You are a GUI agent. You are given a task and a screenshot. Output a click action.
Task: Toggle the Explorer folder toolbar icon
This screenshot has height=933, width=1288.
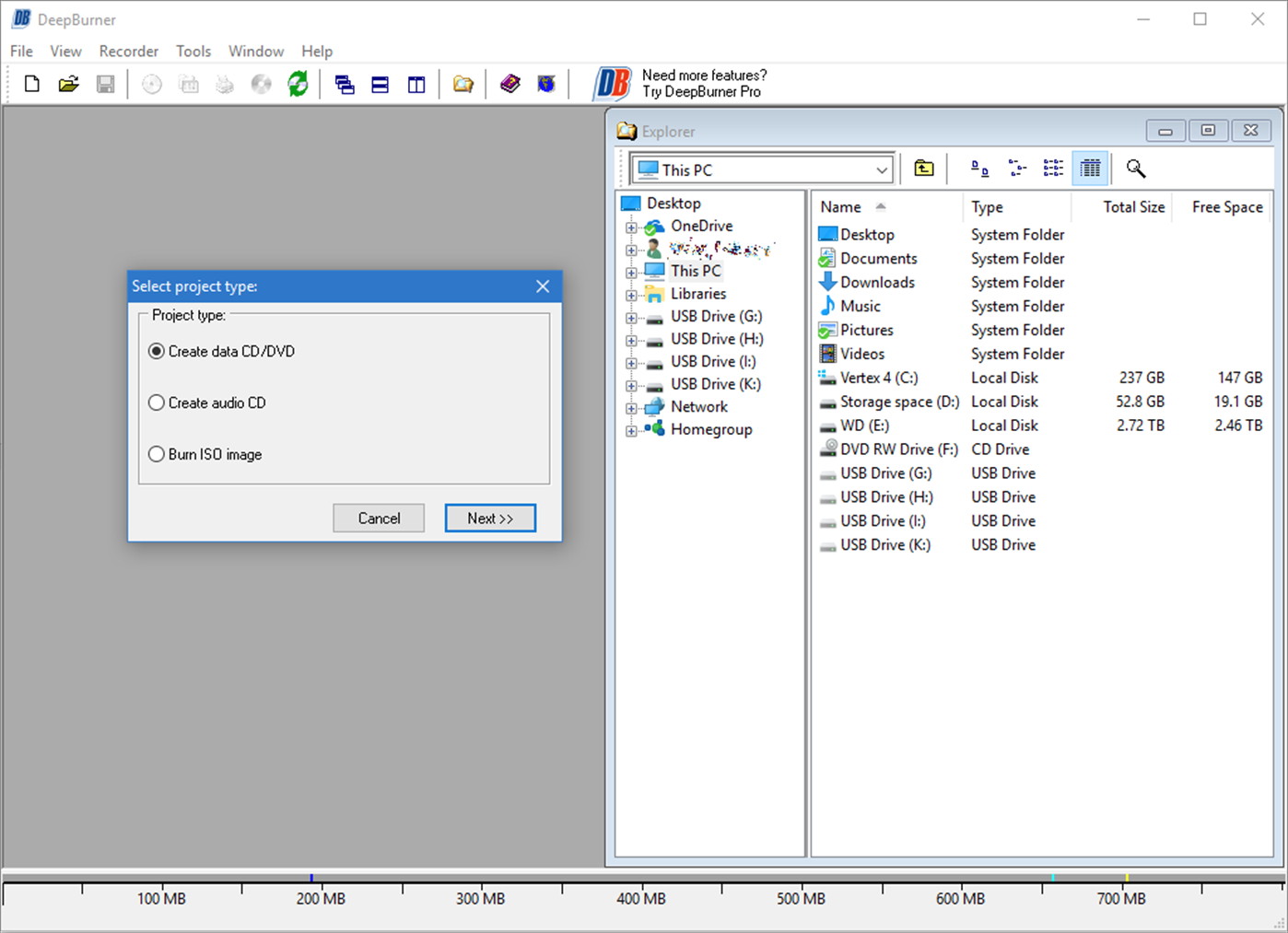pos(463,85)
